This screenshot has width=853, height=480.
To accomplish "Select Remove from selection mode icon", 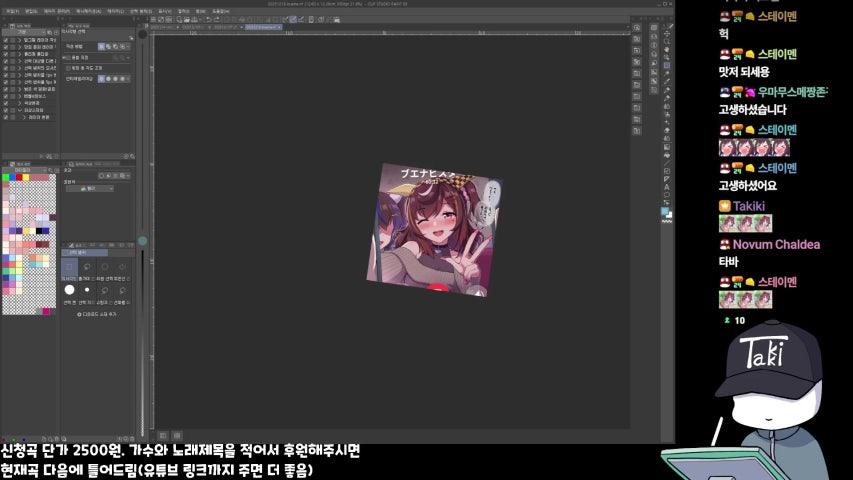I will point(115,47).
